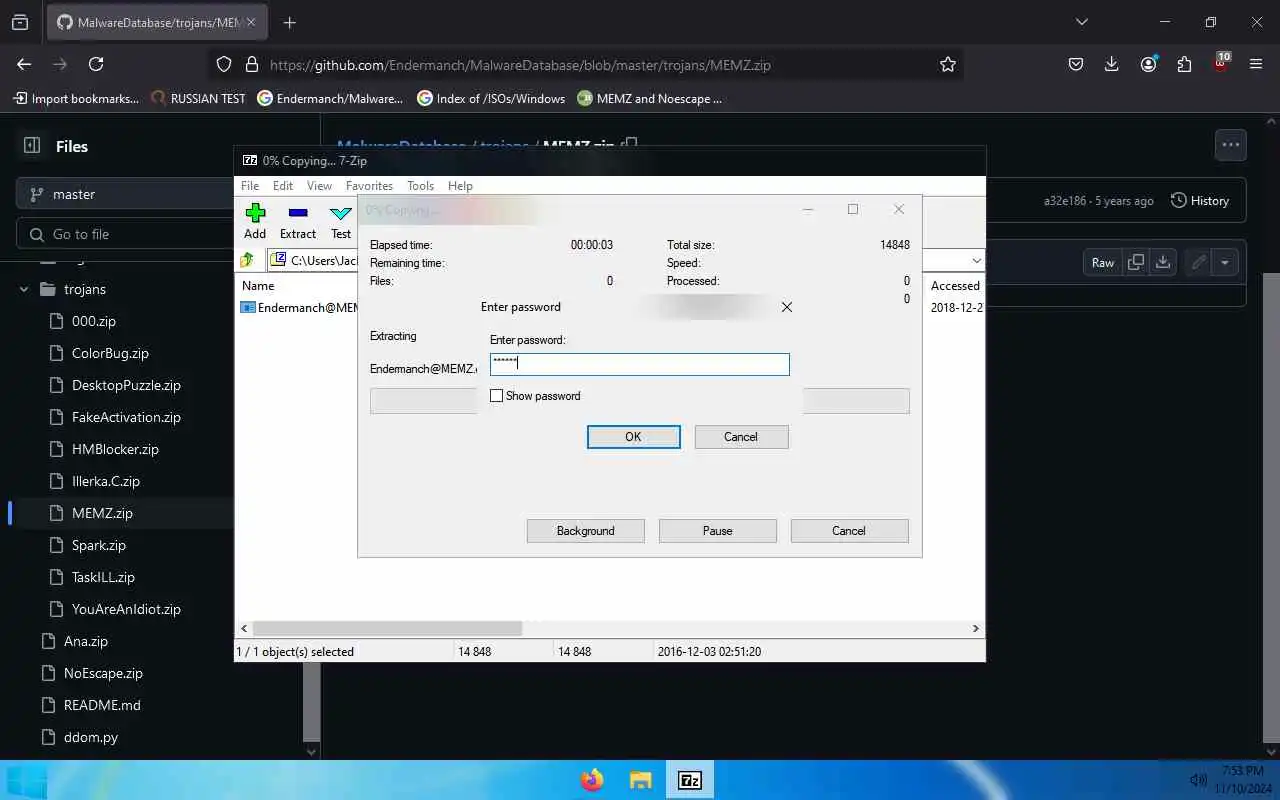1280x800 pixels.
Task: Open Firefox application menu
Action: tap(1256, 64)
